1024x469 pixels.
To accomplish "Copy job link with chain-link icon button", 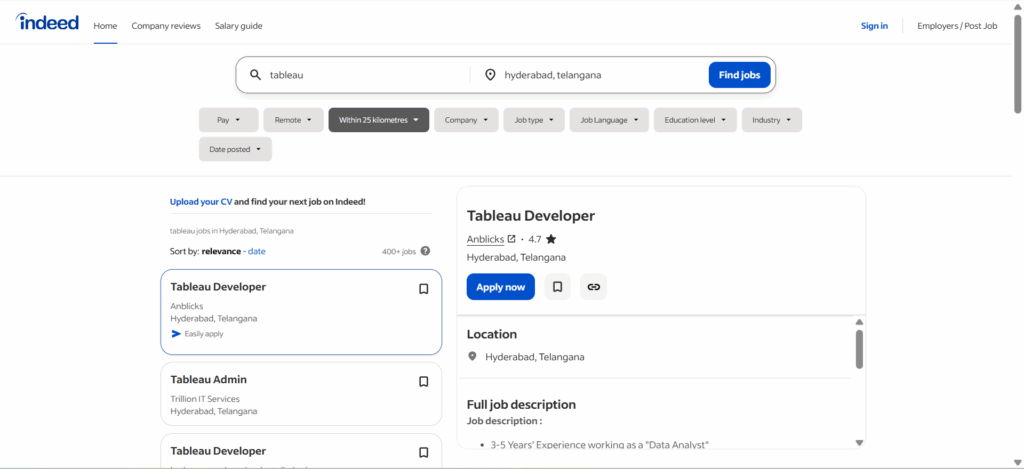I will click(593, 287).
